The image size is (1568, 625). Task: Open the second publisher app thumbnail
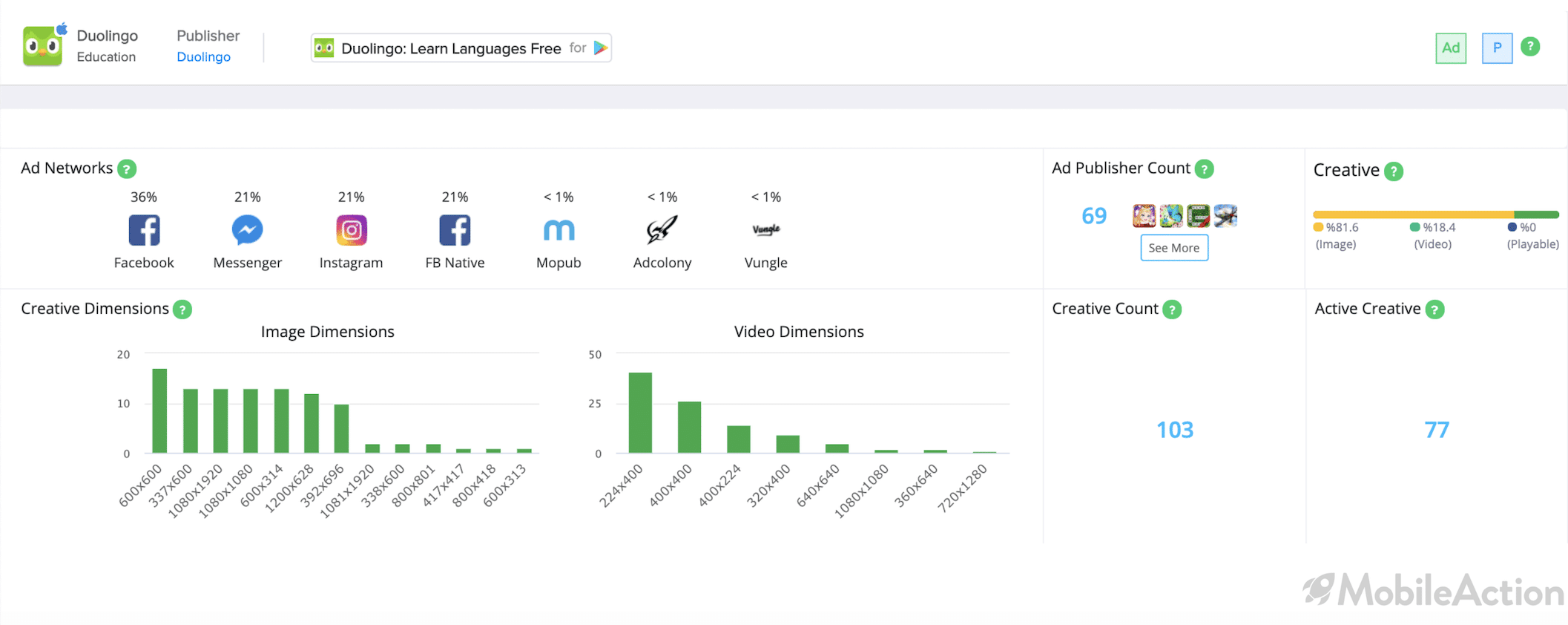click(1171, 216)
